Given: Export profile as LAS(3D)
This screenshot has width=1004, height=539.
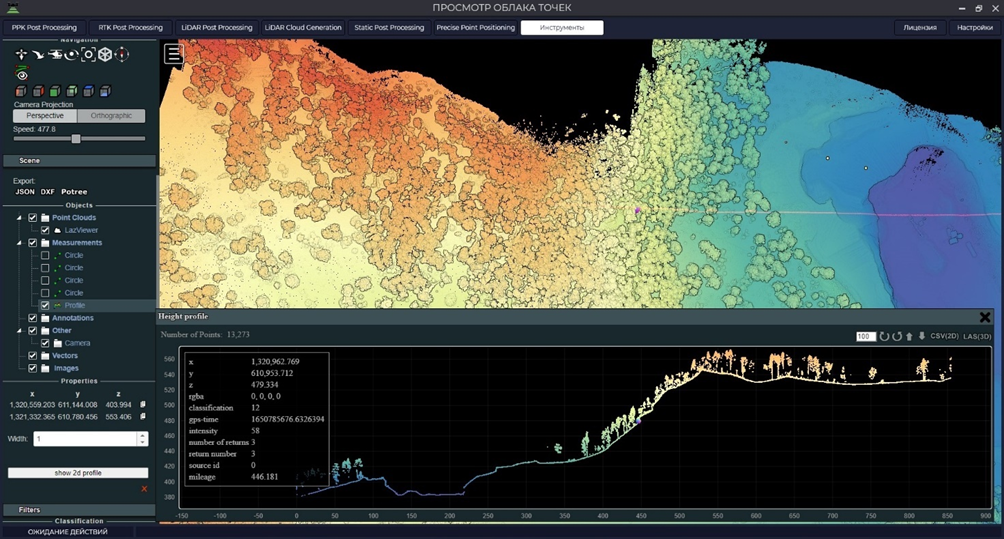Looking at the screenshot, I should pos(977,336).
